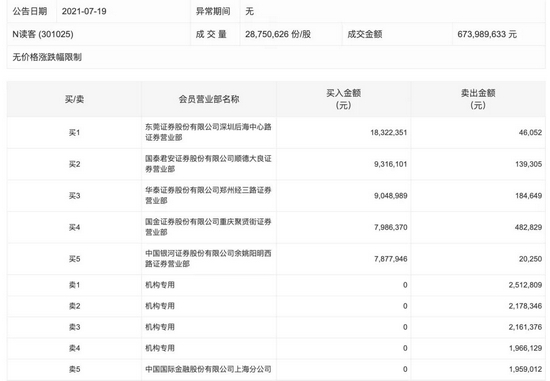Select buy amount 0 in 卖1 row
Image resolution: width=550 pixels, height=381 pixels.
click(405, 285)
